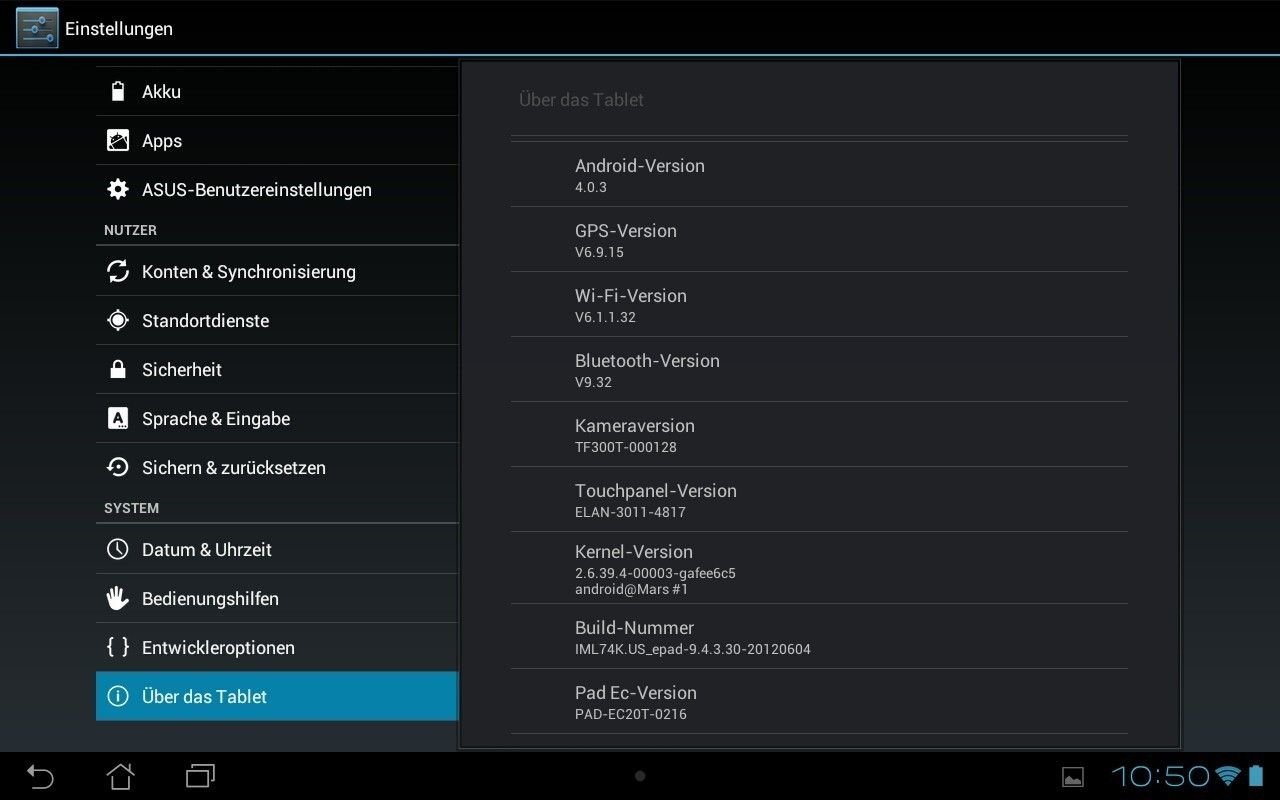
Task: Tap the curly braces icon for Entwickleroptionen
Action: point(118,647)
